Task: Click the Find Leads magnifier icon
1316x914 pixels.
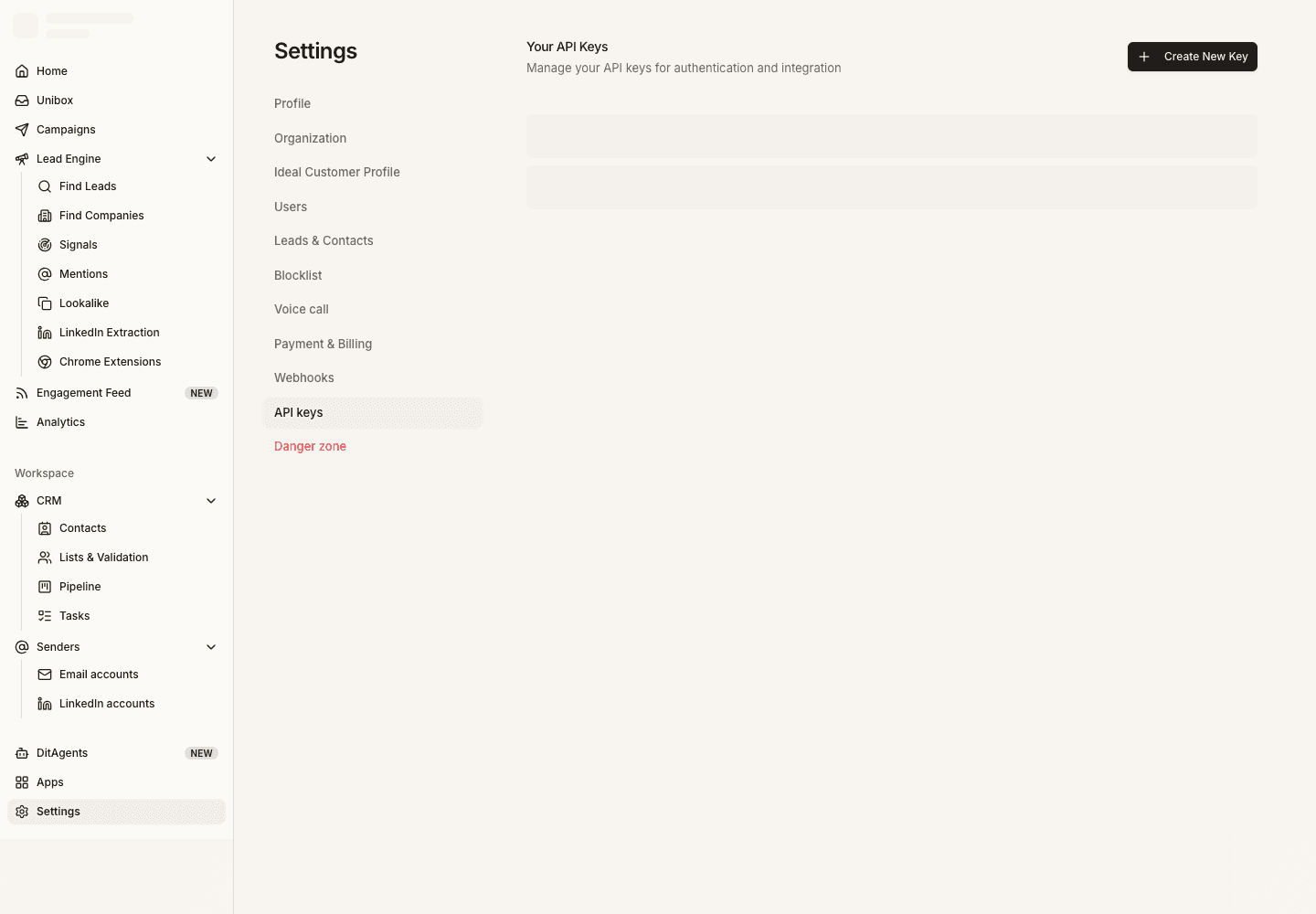Action: click(45, 186)
